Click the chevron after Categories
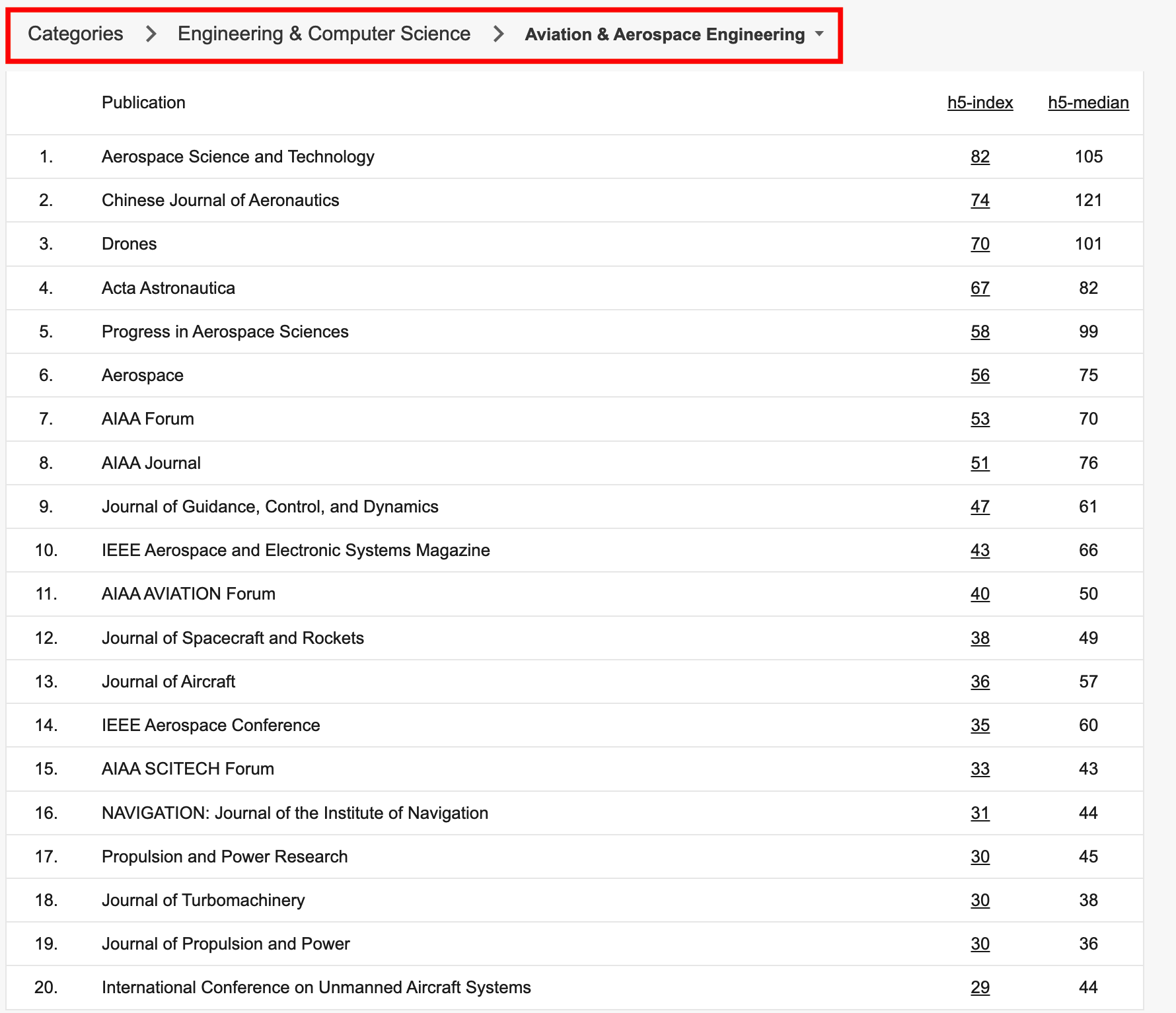Screen dimensions: 1176x1013 pos(151,34)
